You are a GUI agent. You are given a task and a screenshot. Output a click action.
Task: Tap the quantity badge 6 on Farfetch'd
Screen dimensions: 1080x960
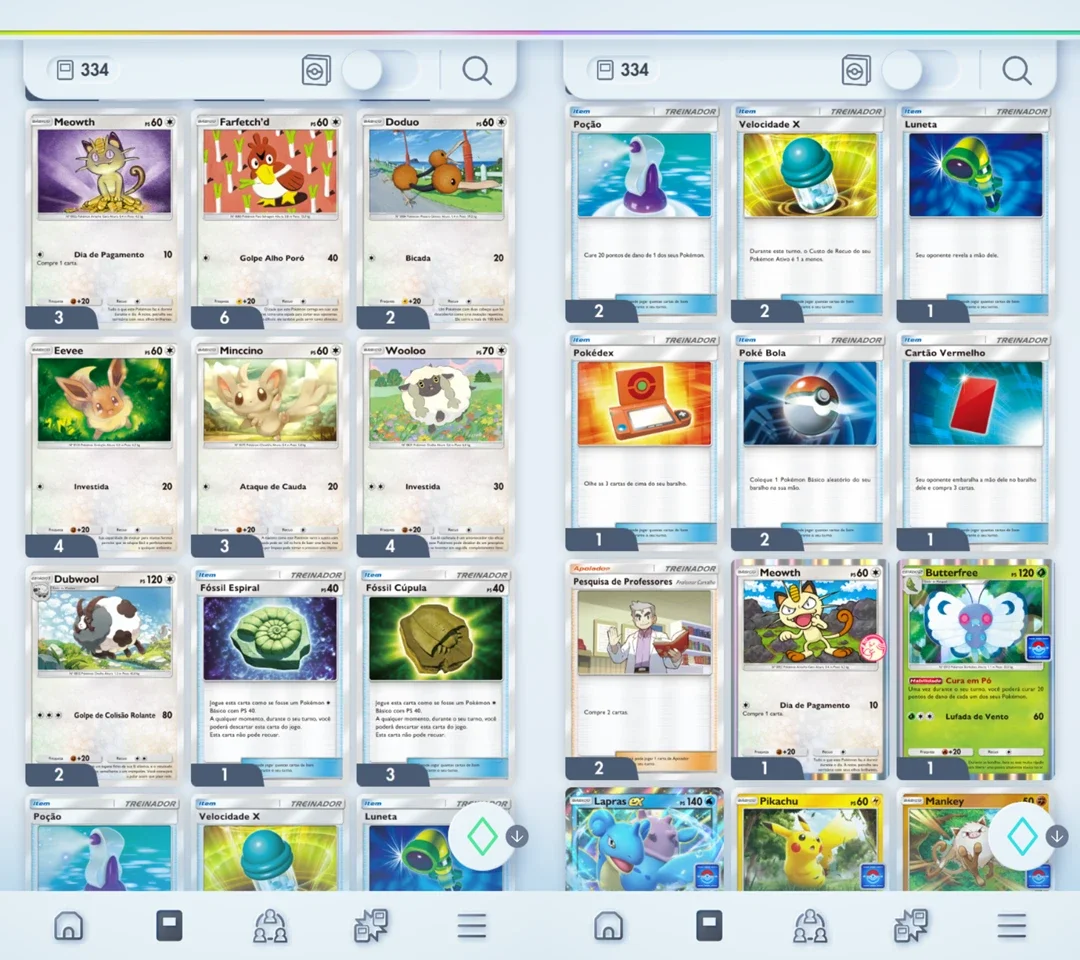point(225,317)
